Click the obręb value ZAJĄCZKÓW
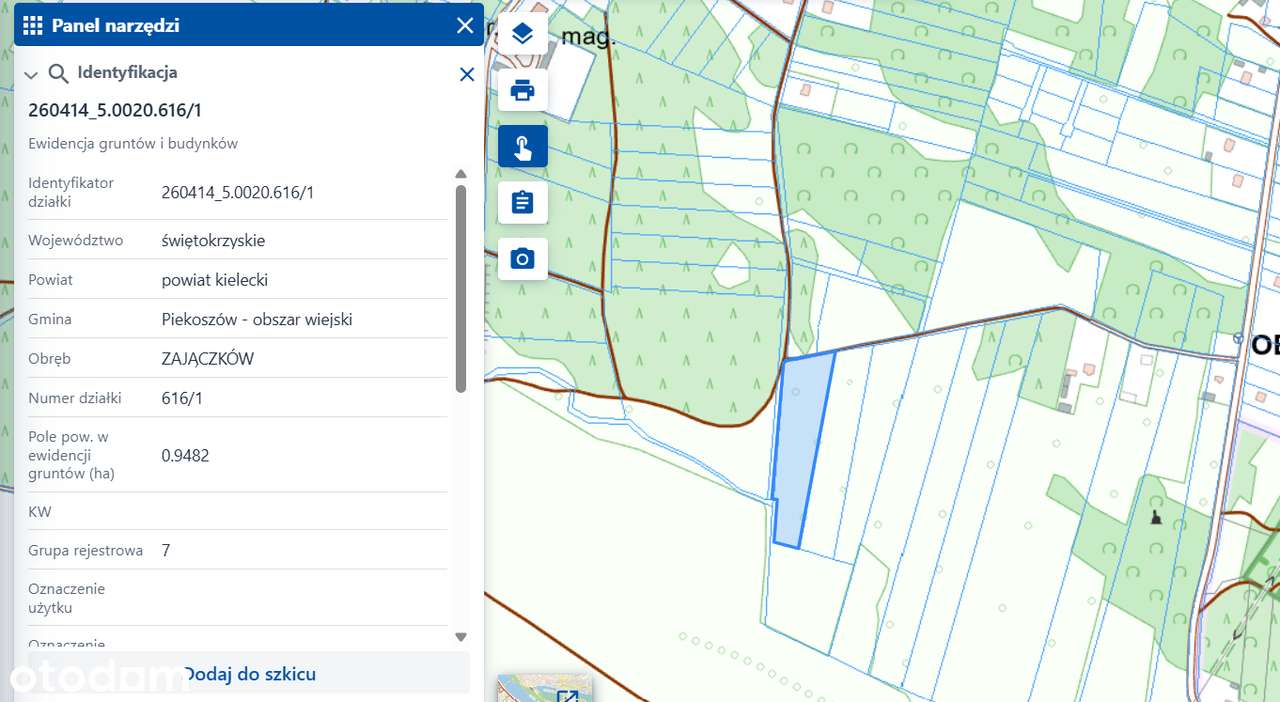 (208, 359)
